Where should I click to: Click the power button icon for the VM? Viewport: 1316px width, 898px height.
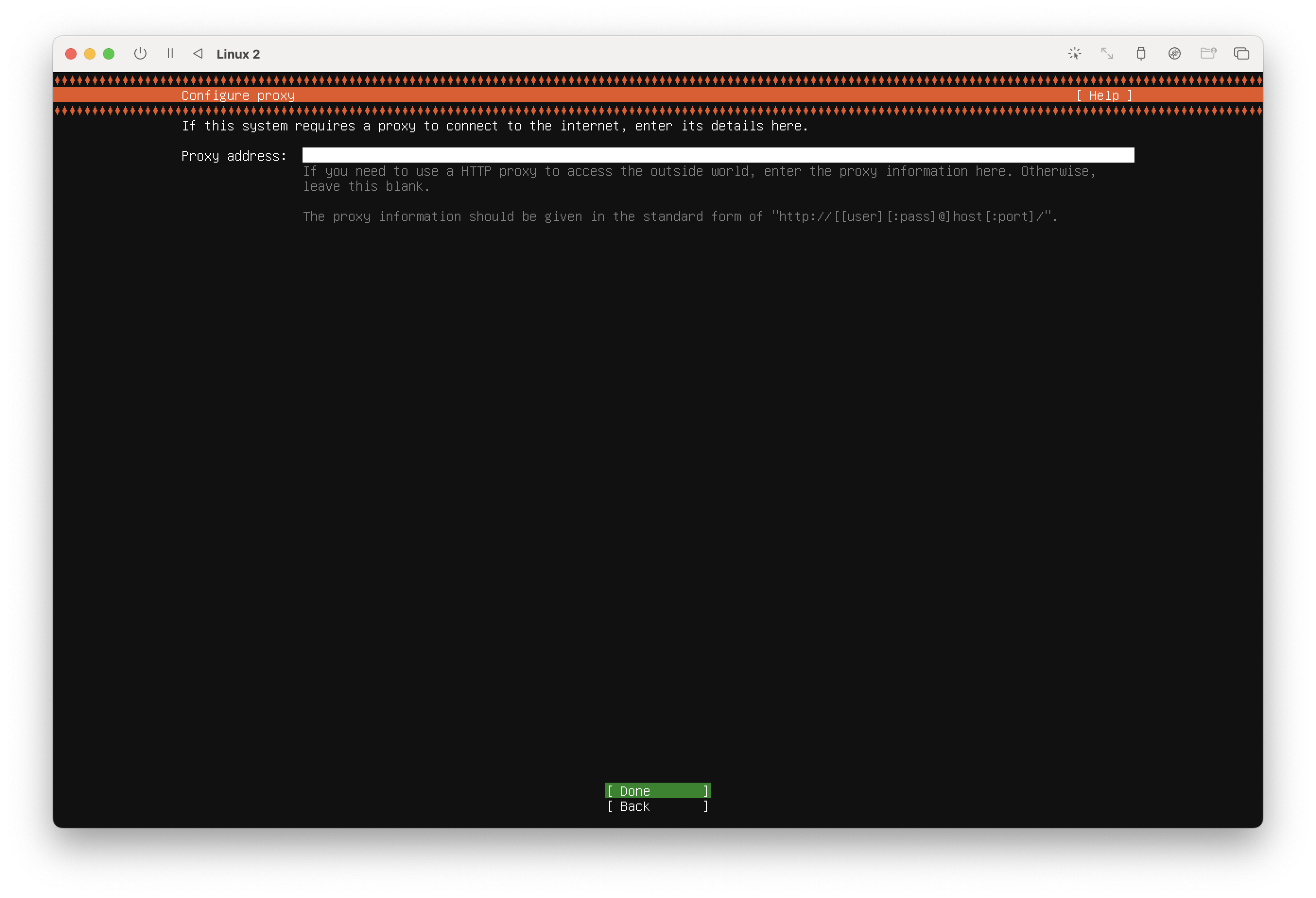tap(140, 54)
